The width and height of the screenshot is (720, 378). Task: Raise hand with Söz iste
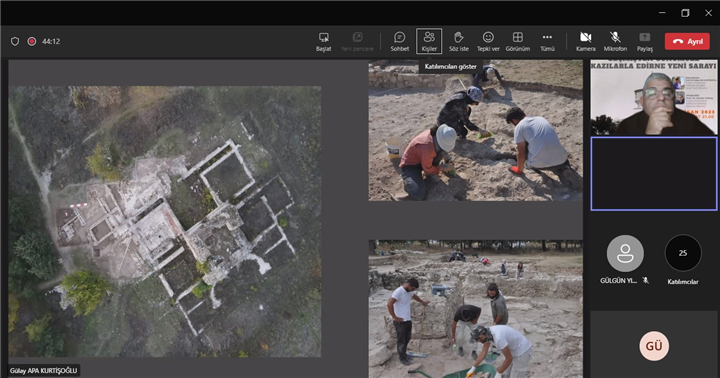point(458,41)
